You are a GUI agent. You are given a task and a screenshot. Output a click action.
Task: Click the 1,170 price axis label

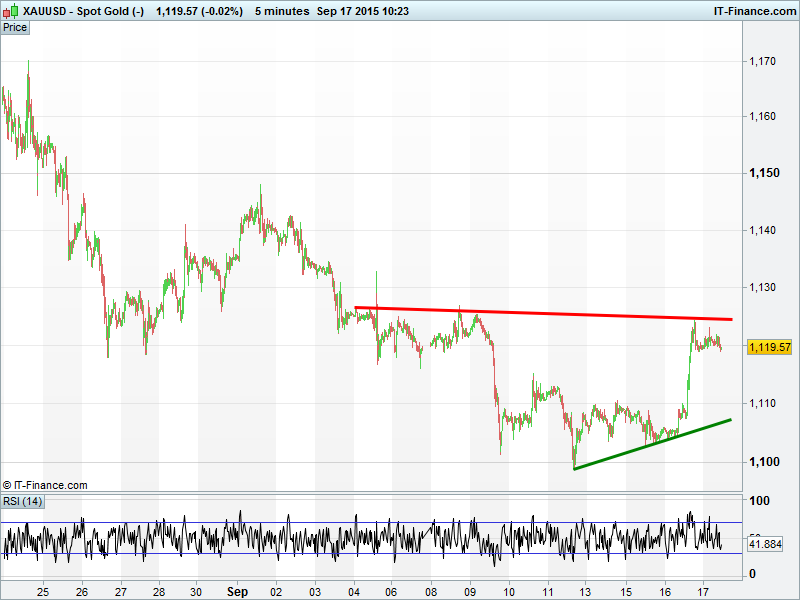point(763,61)
